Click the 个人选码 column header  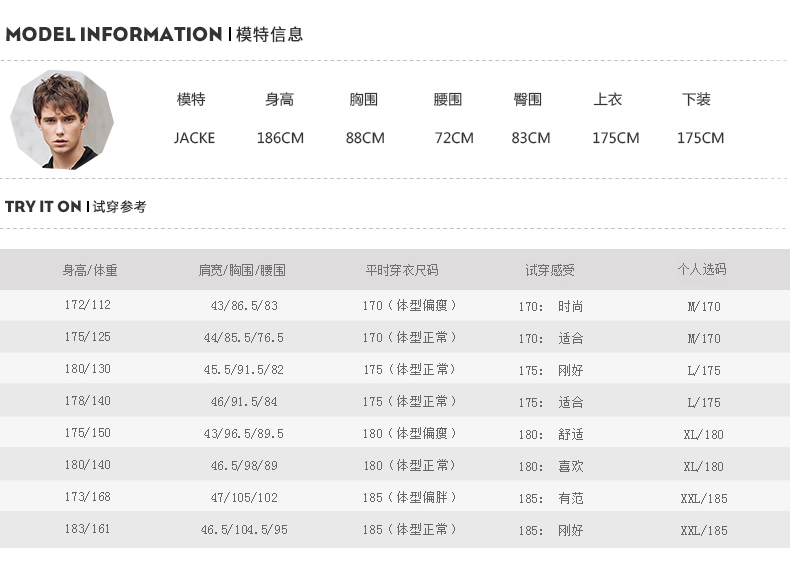(702, 270)
